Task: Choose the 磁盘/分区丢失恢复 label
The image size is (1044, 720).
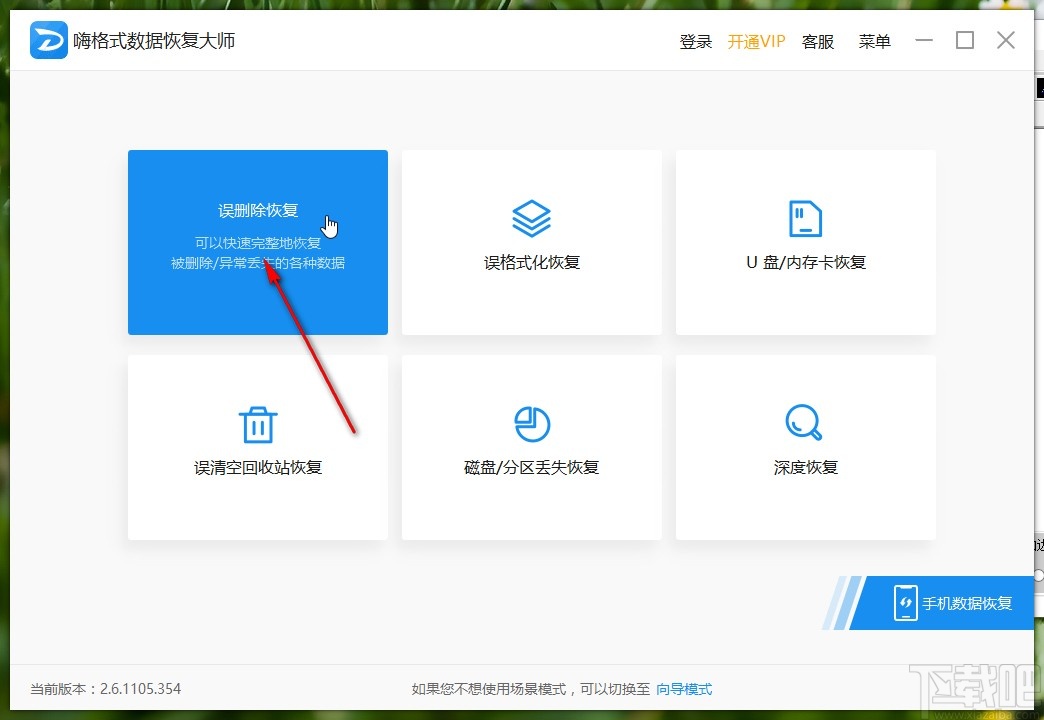Action: point(531,468)
